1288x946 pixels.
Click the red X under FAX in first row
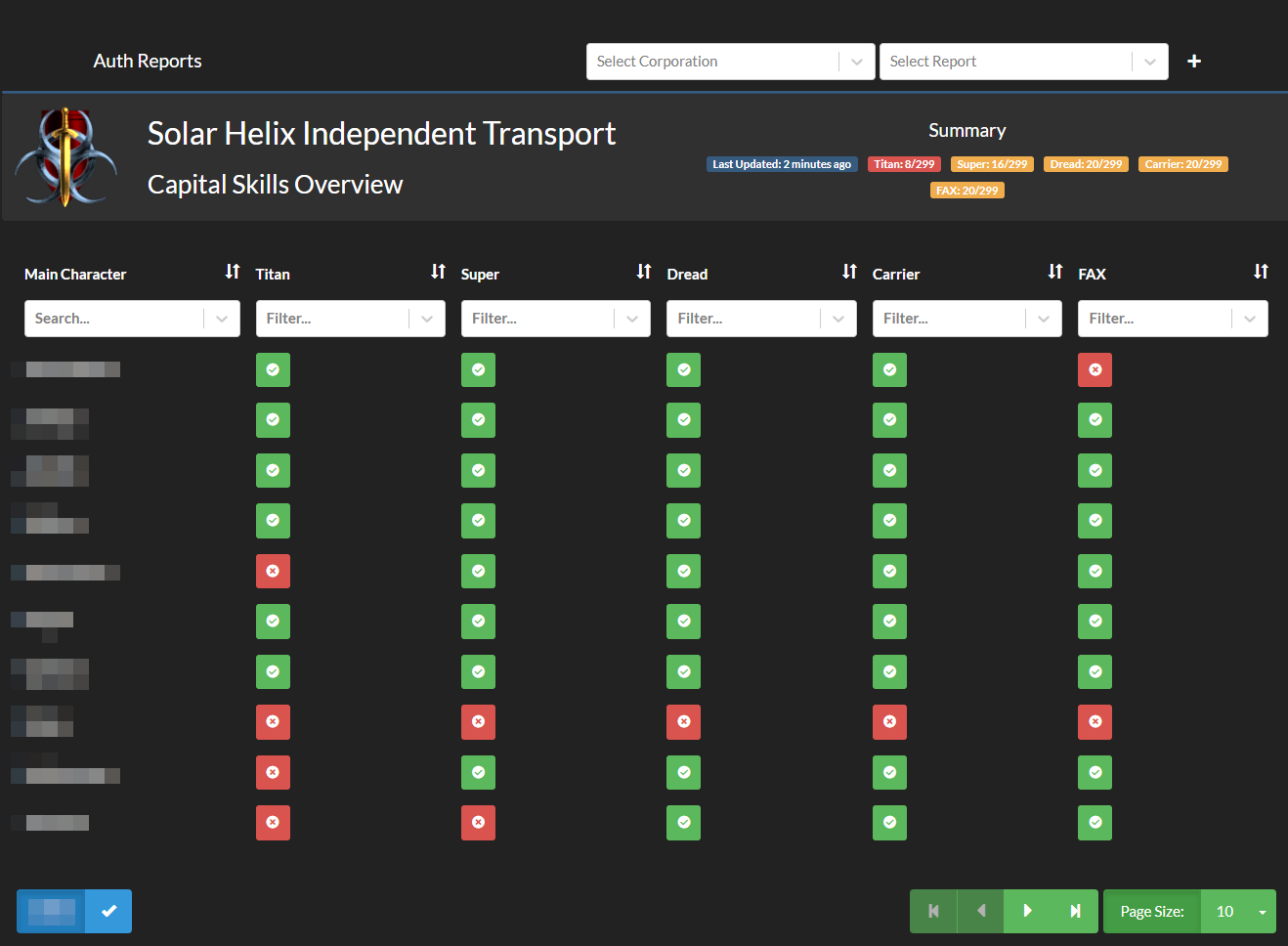1095,369
